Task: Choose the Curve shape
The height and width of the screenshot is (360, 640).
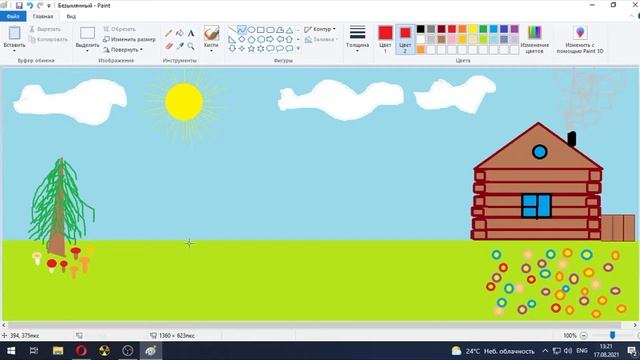Action: tap(242, 30)
